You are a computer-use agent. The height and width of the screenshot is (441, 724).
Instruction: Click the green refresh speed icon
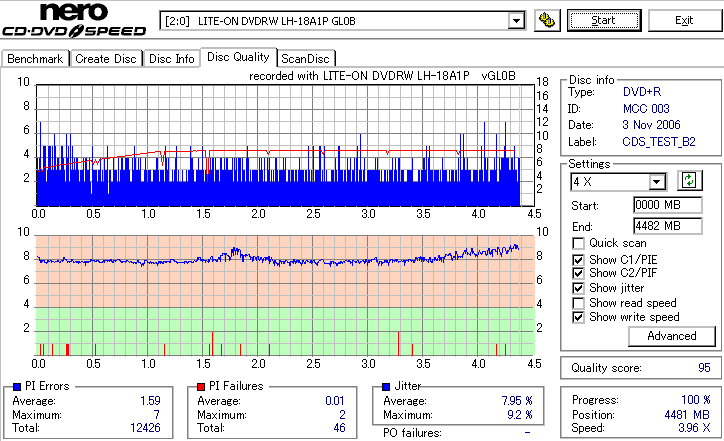pos(689,180)
